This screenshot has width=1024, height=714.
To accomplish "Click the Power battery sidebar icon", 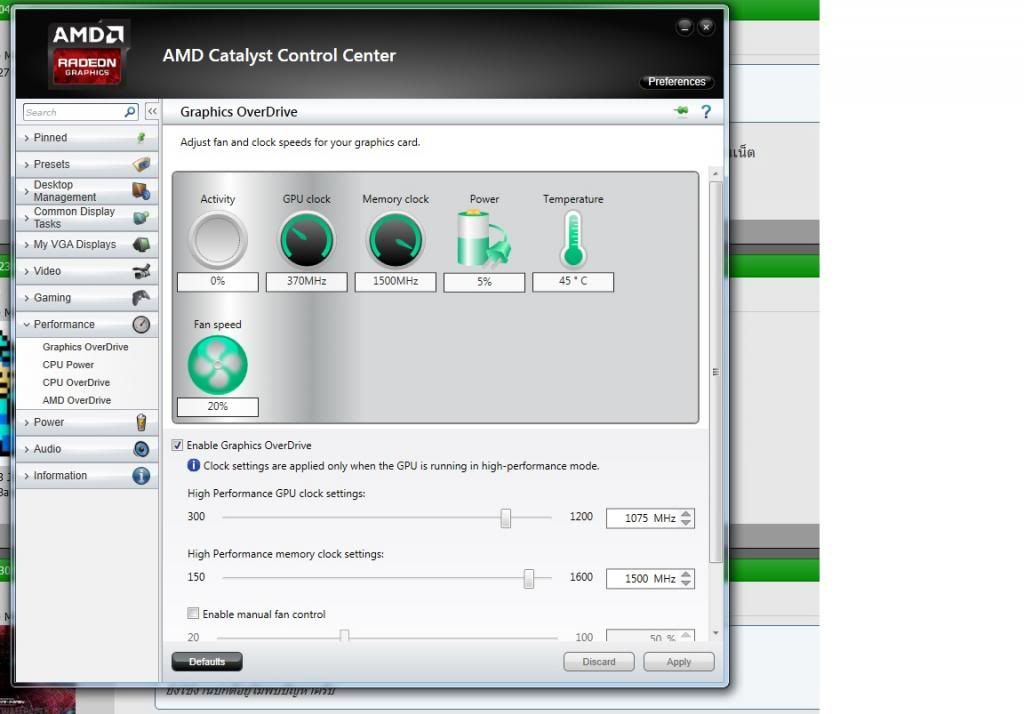I will pos(141,422).
